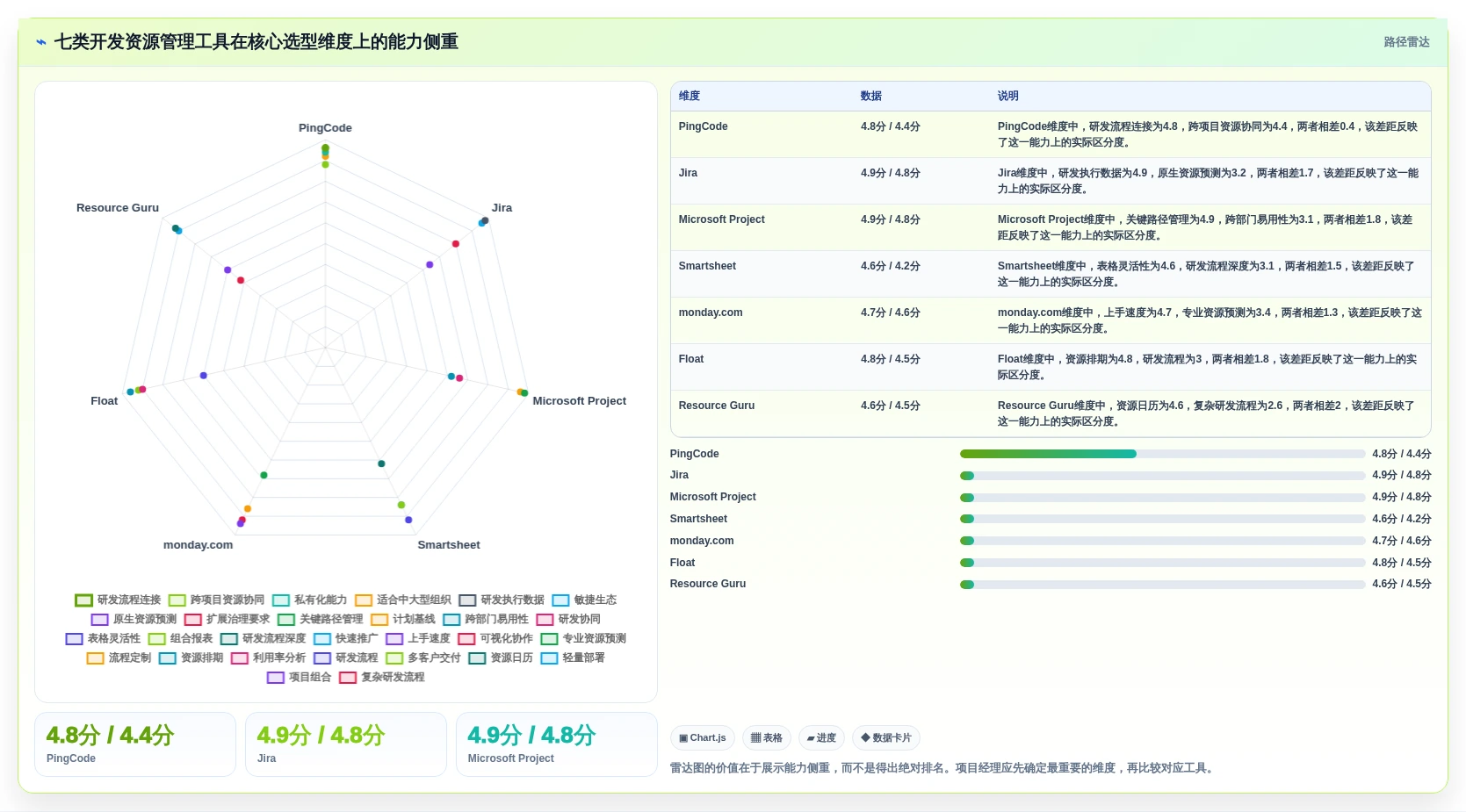The image size is (1466, 812).
Task: Select the 进度 view chip
Action: click(x=821, y=738)
